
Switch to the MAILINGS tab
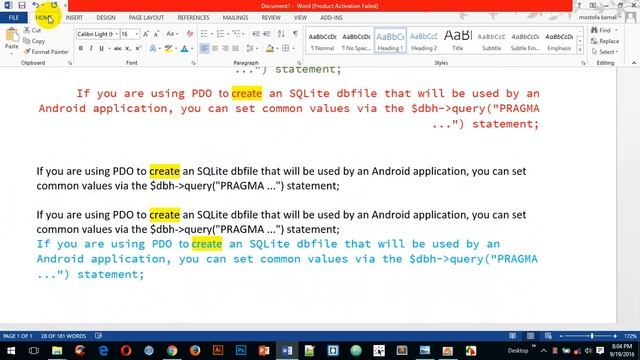[x=236, y=18]
